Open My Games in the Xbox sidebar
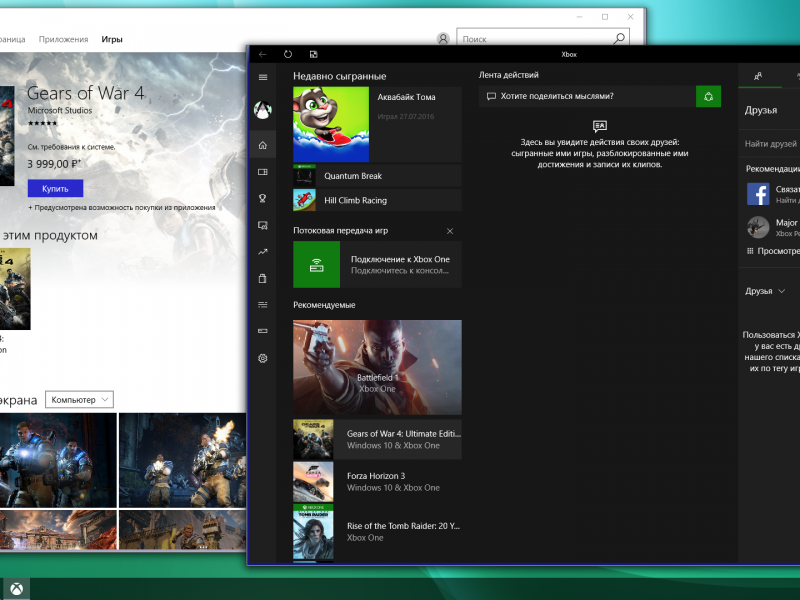This screenshot has height=600, width=800. (263, 172)
